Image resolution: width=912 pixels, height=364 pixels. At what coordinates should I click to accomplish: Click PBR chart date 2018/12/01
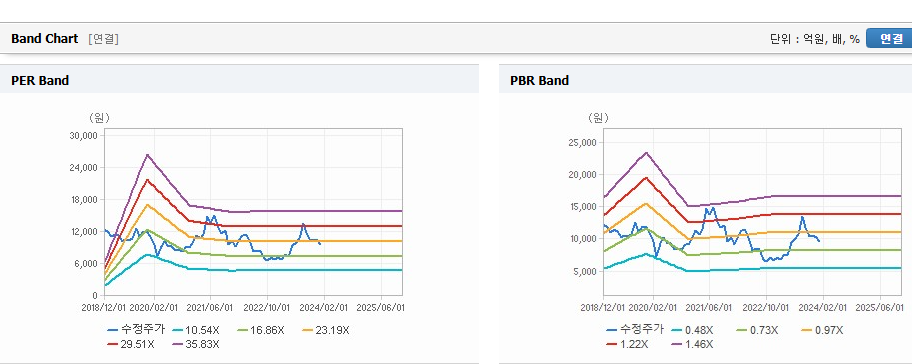click(603, 307)
